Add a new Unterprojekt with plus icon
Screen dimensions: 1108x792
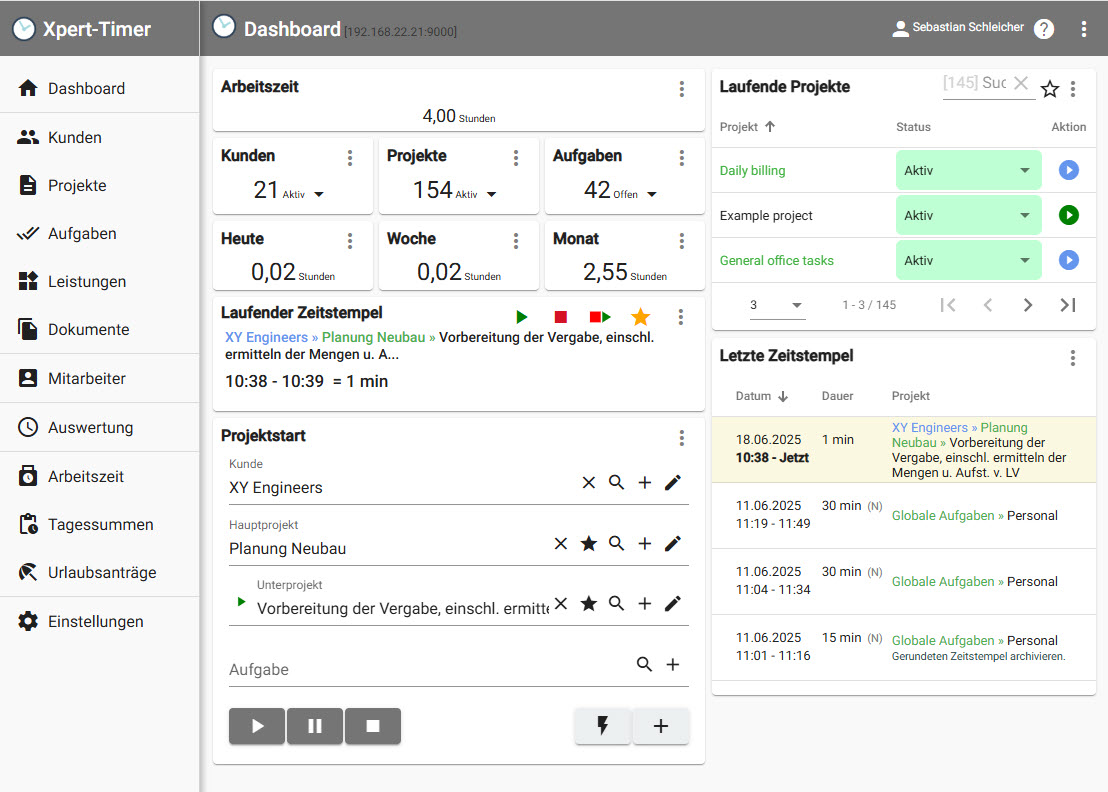coord(644,603)
